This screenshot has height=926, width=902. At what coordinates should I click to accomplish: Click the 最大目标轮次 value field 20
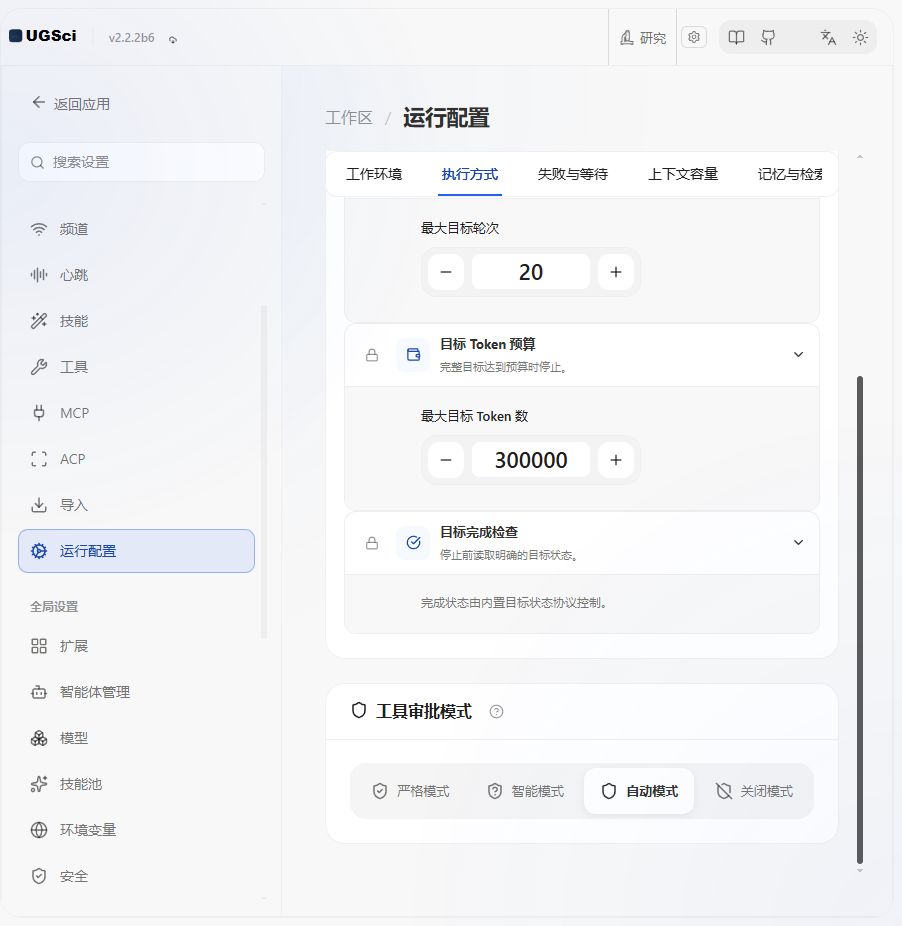click(x=531, y=272)
